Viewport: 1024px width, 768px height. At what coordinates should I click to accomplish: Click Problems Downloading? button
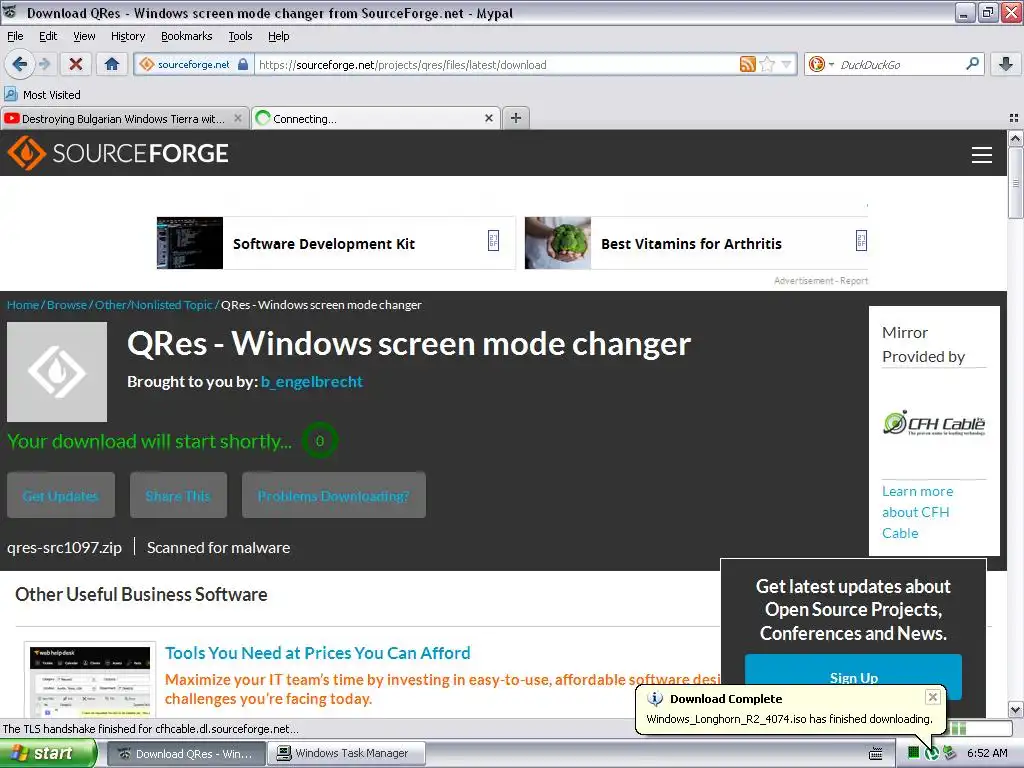point(334,495)
